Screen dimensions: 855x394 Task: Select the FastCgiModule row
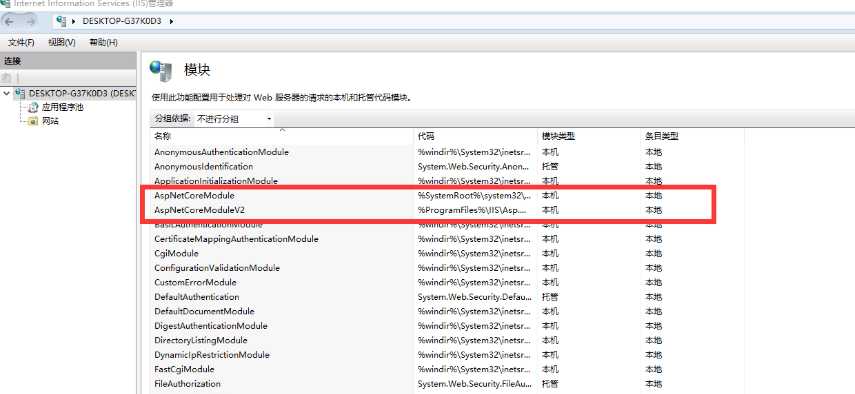click(447, 369)
